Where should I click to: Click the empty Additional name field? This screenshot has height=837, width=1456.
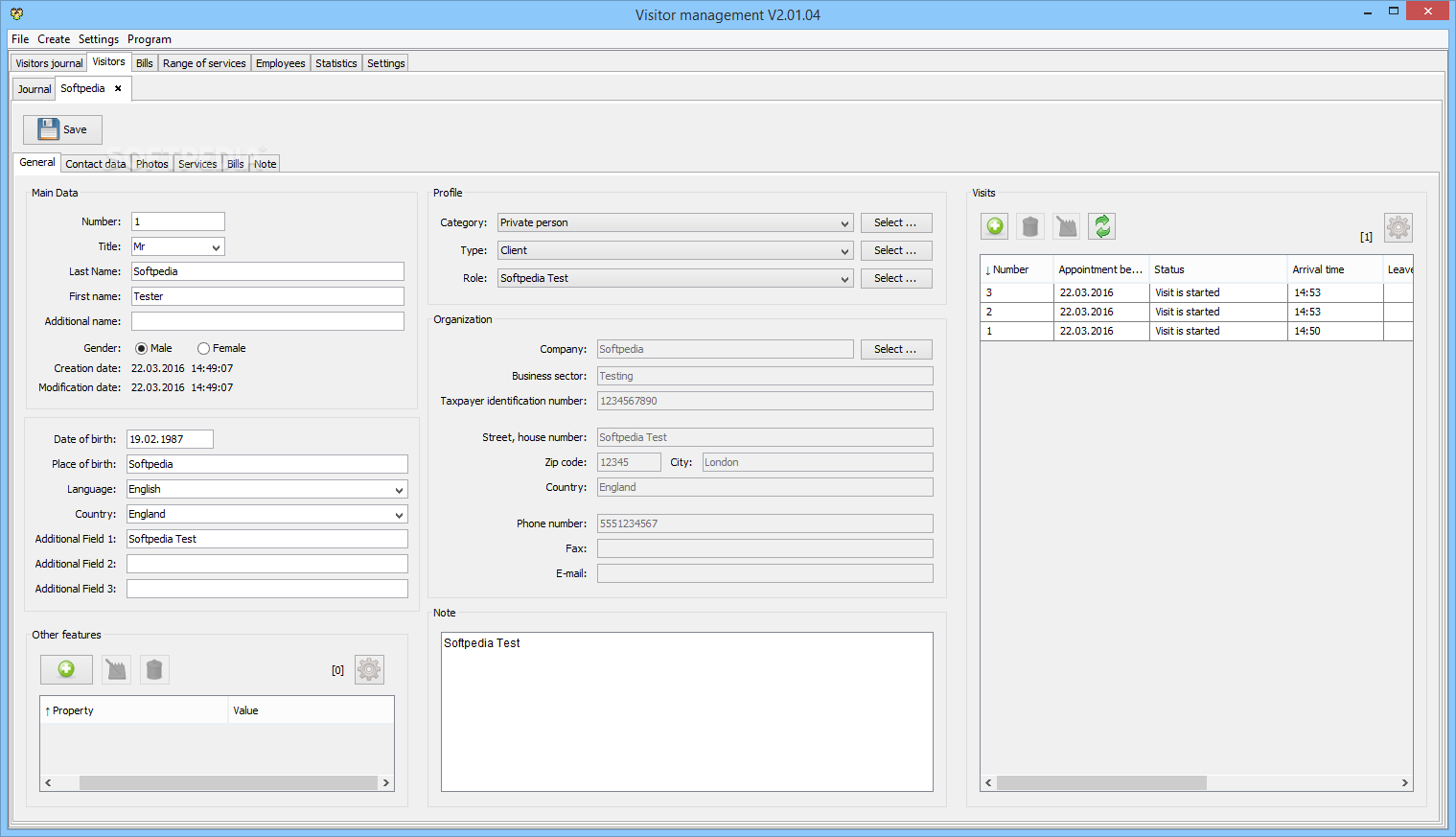pos(267,321)
